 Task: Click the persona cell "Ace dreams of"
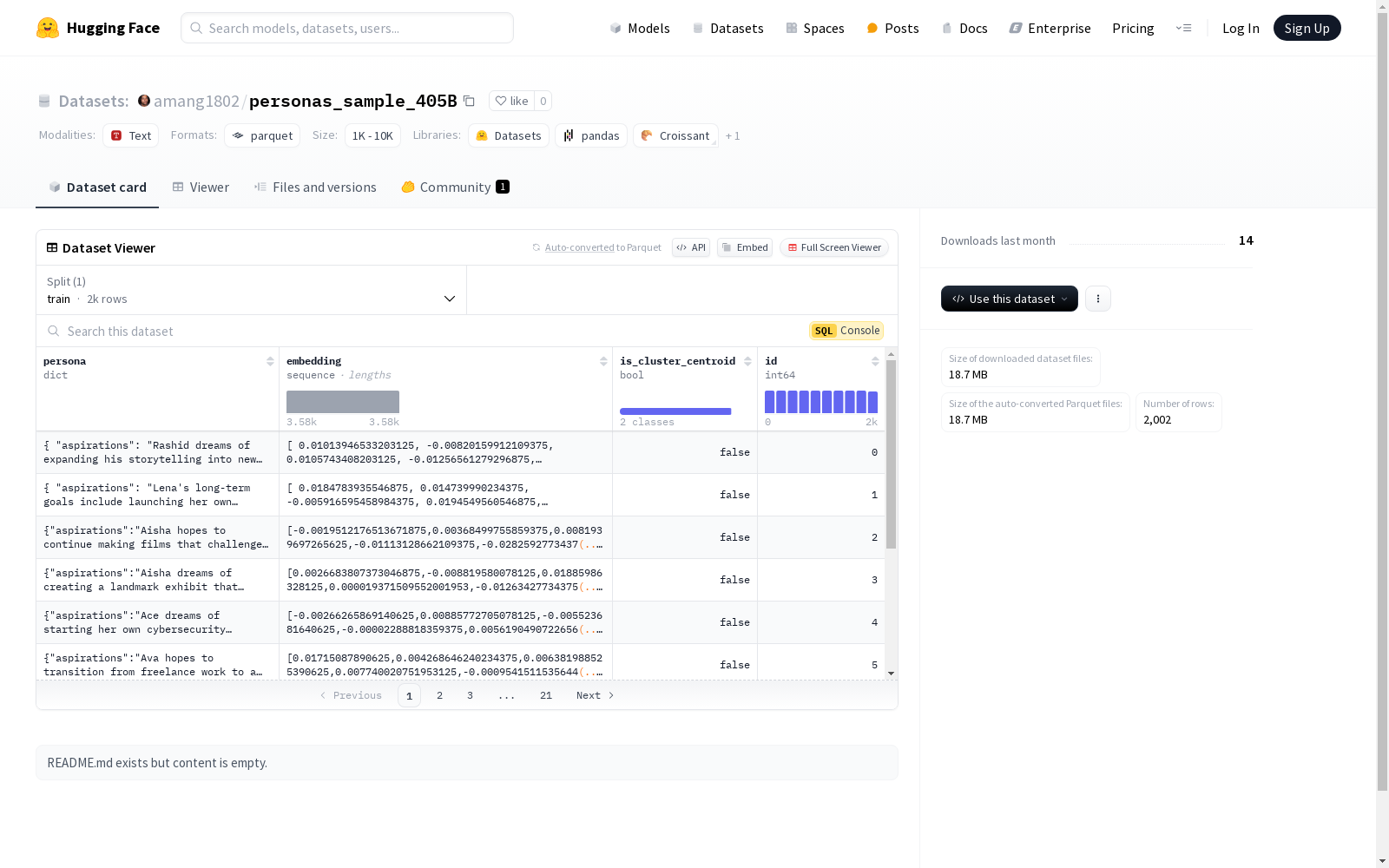[x=157, y=622]
